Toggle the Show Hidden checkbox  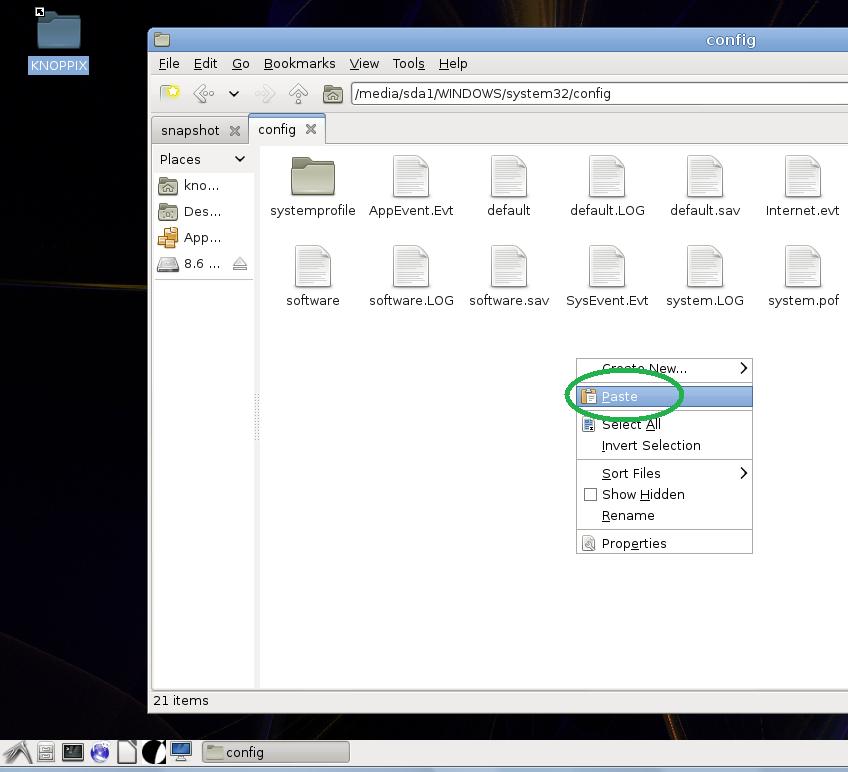(x=591, y=494)
